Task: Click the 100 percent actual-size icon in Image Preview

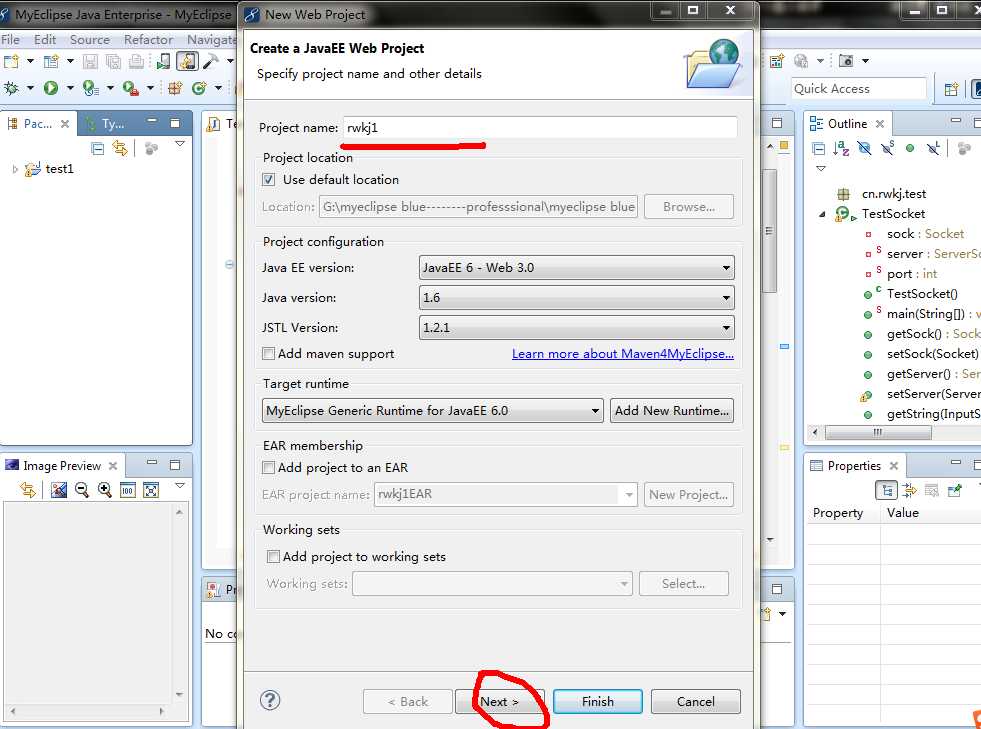Action: coord(128,489)
